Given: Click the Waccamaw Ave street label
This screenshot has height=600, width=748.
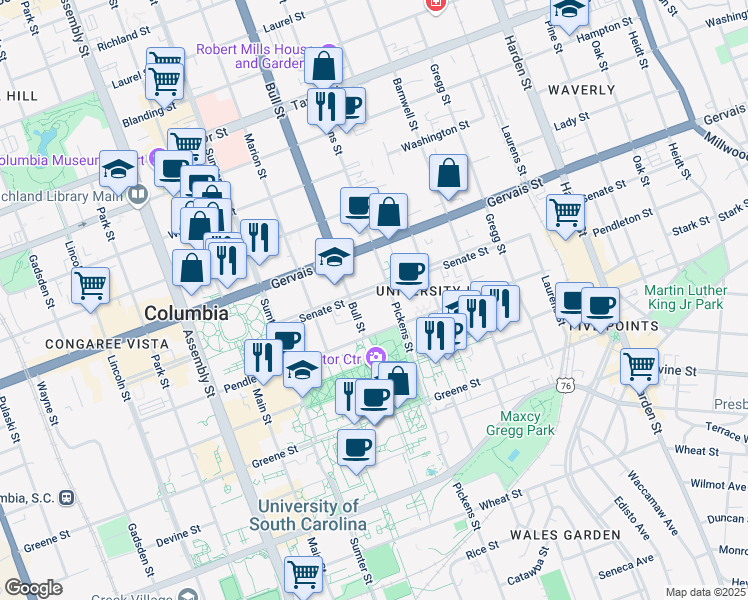Looking at the screenshot, I should click(653, 503).
